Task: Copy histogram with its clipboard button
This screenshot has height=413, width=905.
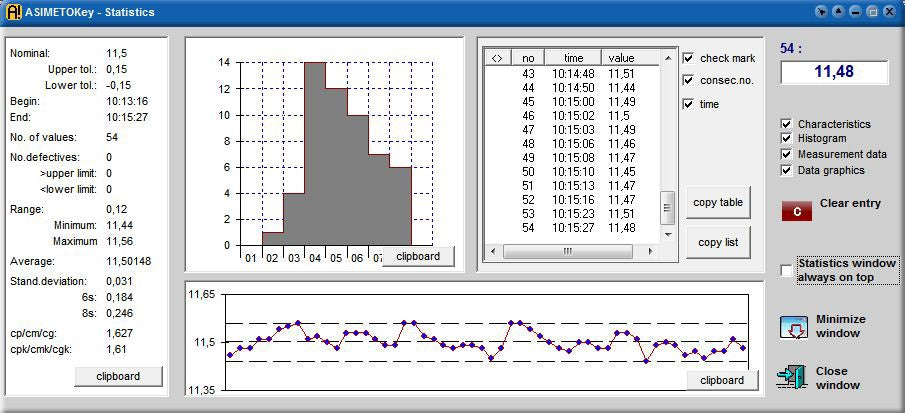Action: click(417, 256)
